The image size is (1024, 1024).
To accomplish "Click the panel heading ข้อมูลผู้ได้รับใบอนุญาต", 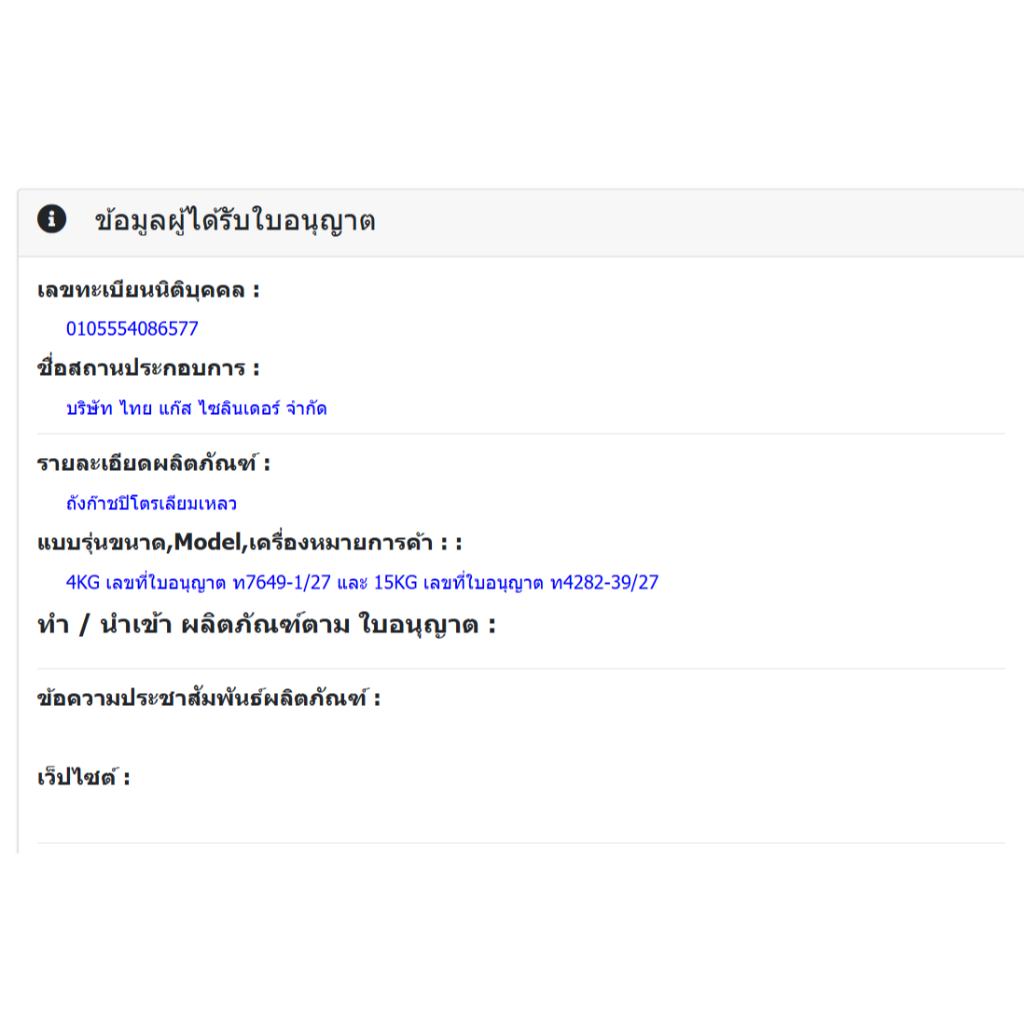I will (x=235, y=220).
